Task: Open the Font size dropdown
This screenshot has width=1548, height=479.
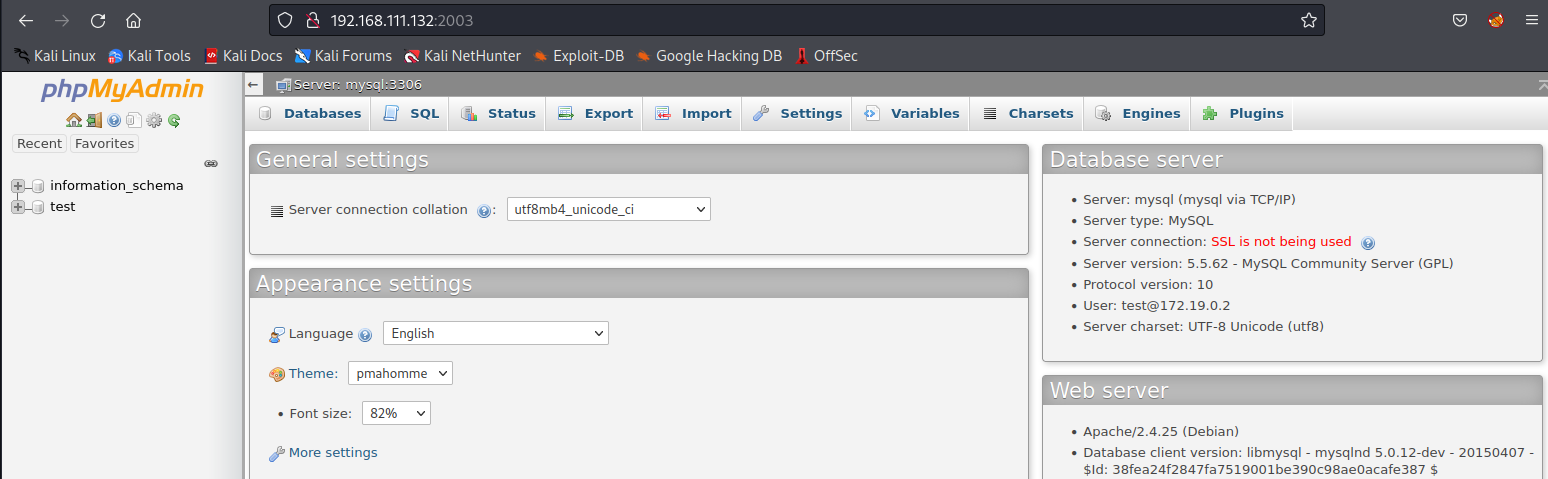Action: point(396,413)
